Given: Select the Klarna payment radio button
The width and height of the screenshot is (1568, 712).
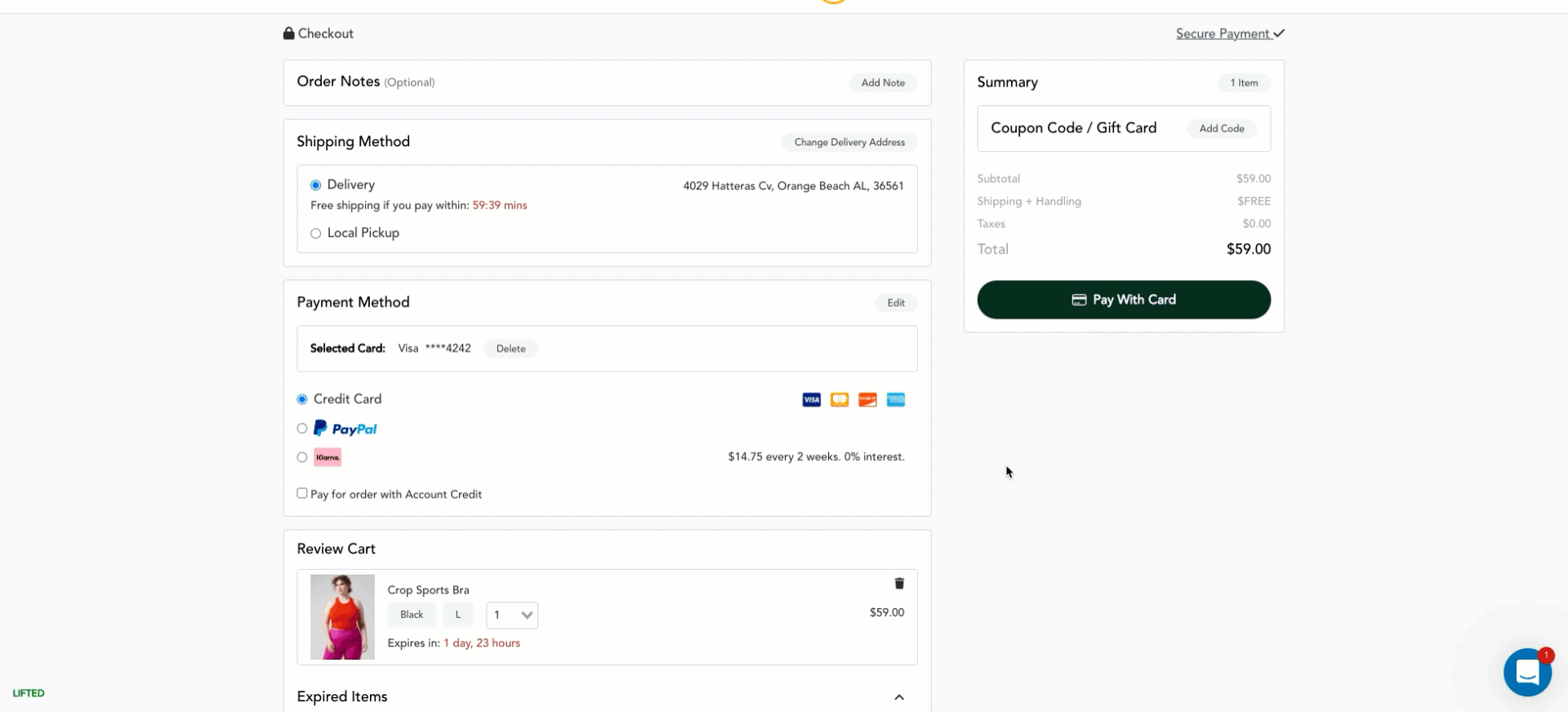Looking at the screenshot, I should pyautogui.click(x=302, y=457).
